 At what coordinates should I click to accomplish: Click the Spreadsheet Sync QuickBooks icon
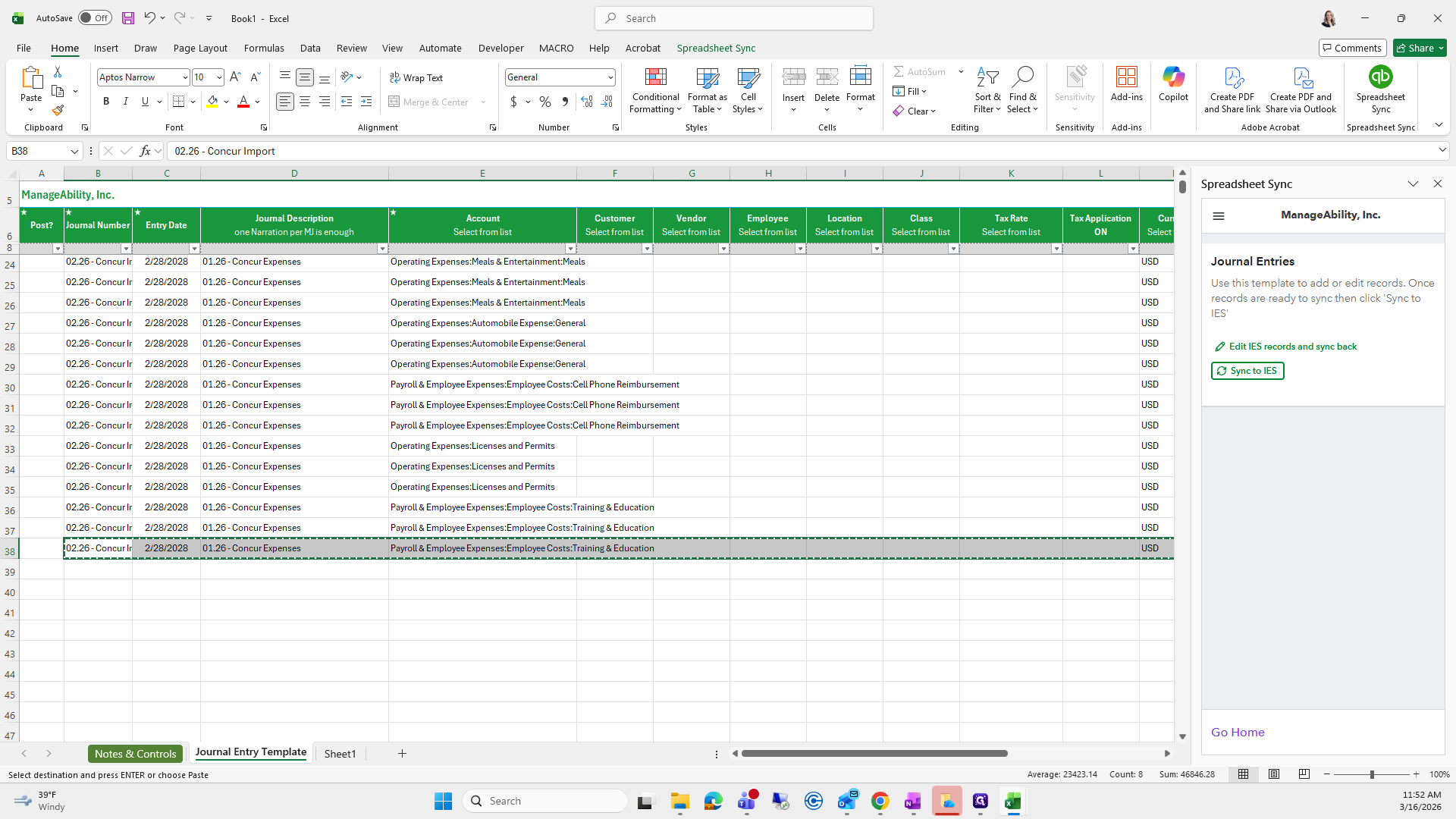point(1380,77)
